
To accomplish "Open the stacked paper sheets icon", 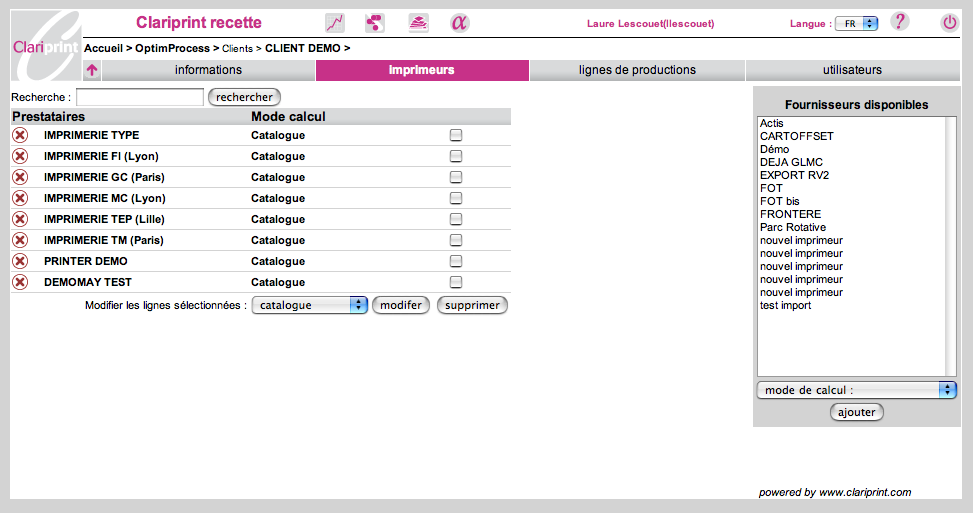I will 418,23.
